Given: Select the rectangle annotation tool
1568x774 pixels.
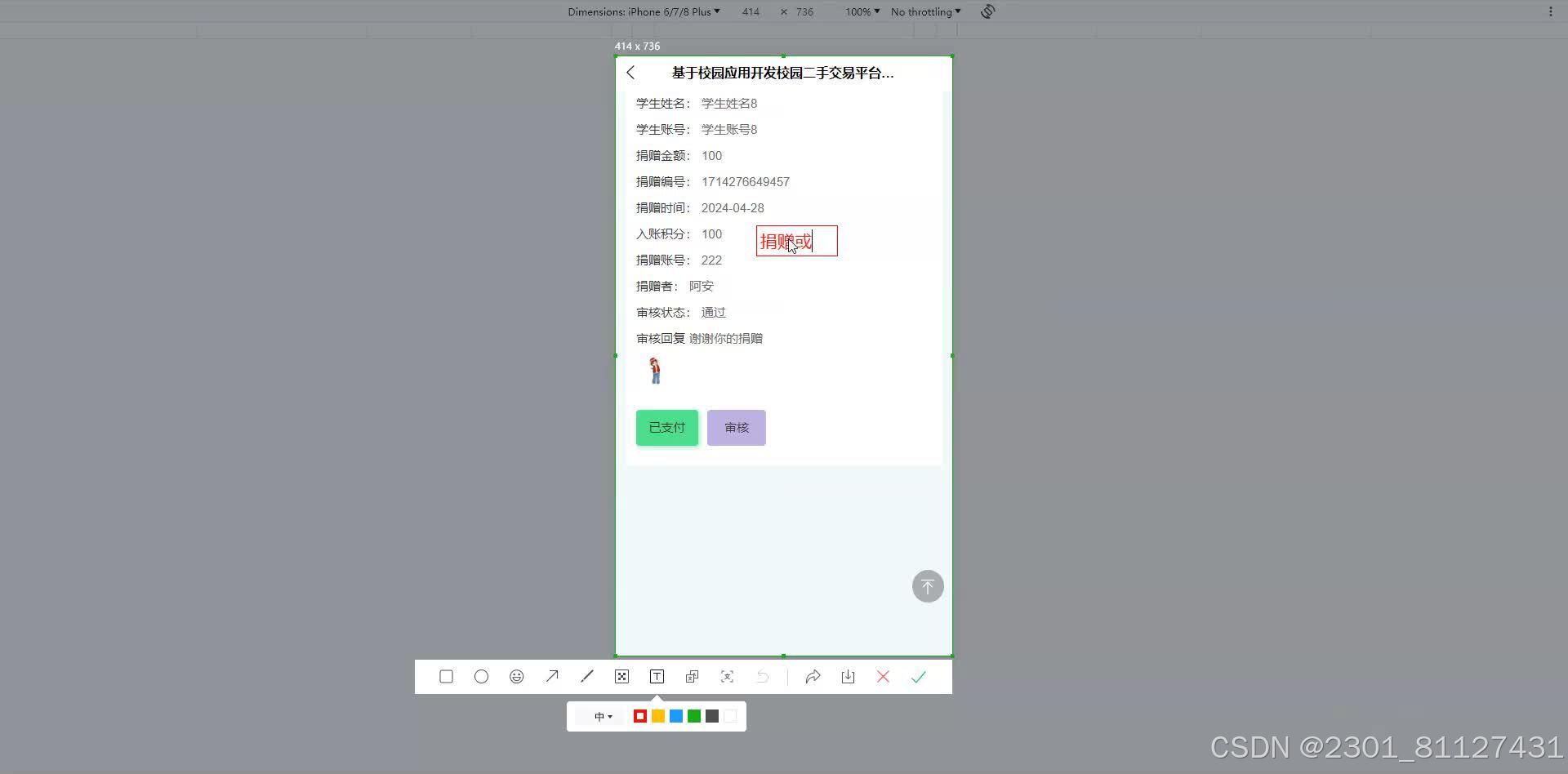Looking at the screenshot, I should (446, 677).
